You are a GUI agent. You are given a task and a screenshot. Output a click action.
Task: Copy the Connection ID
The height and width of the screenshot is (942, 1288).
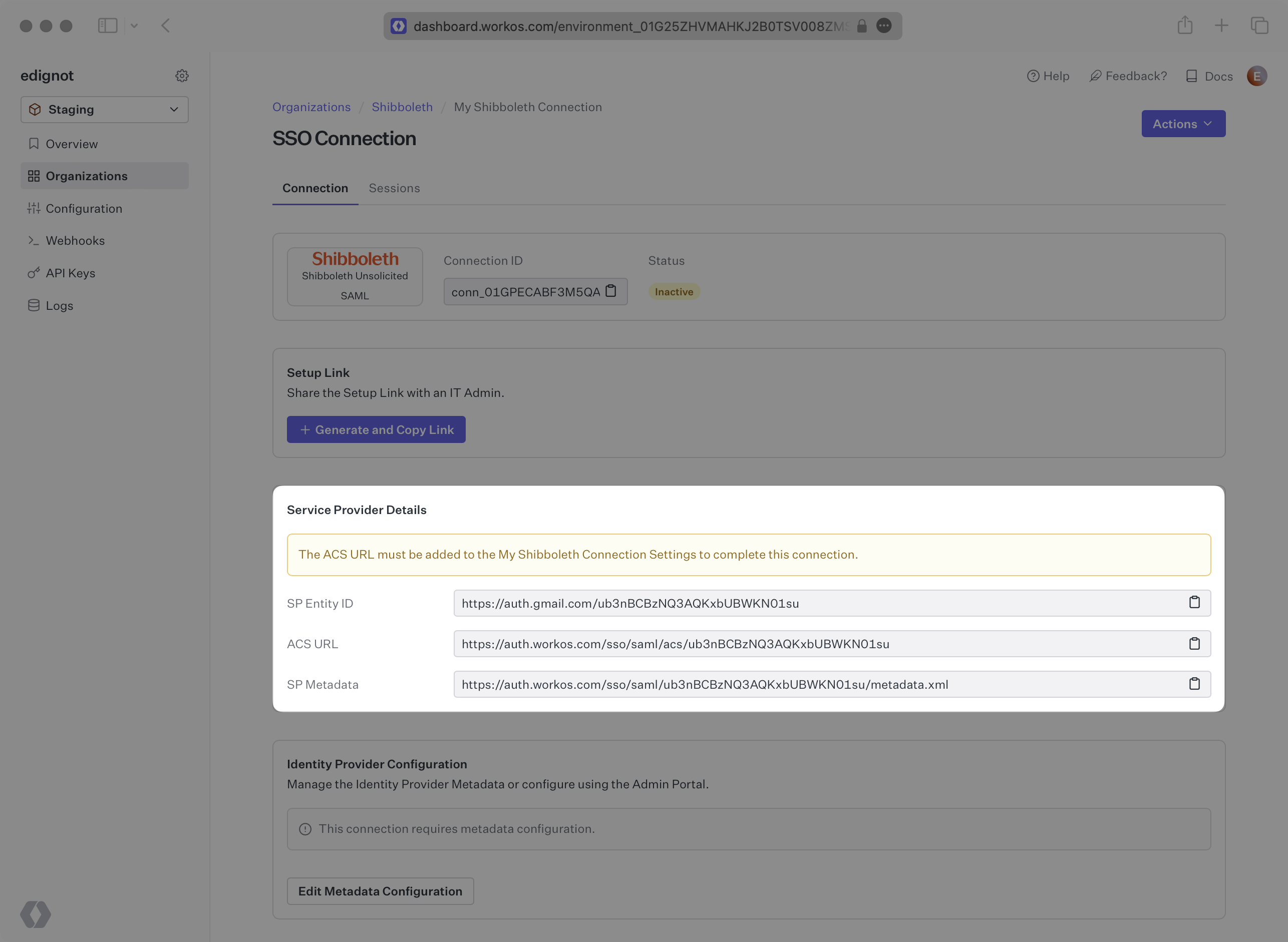point(610,291)
